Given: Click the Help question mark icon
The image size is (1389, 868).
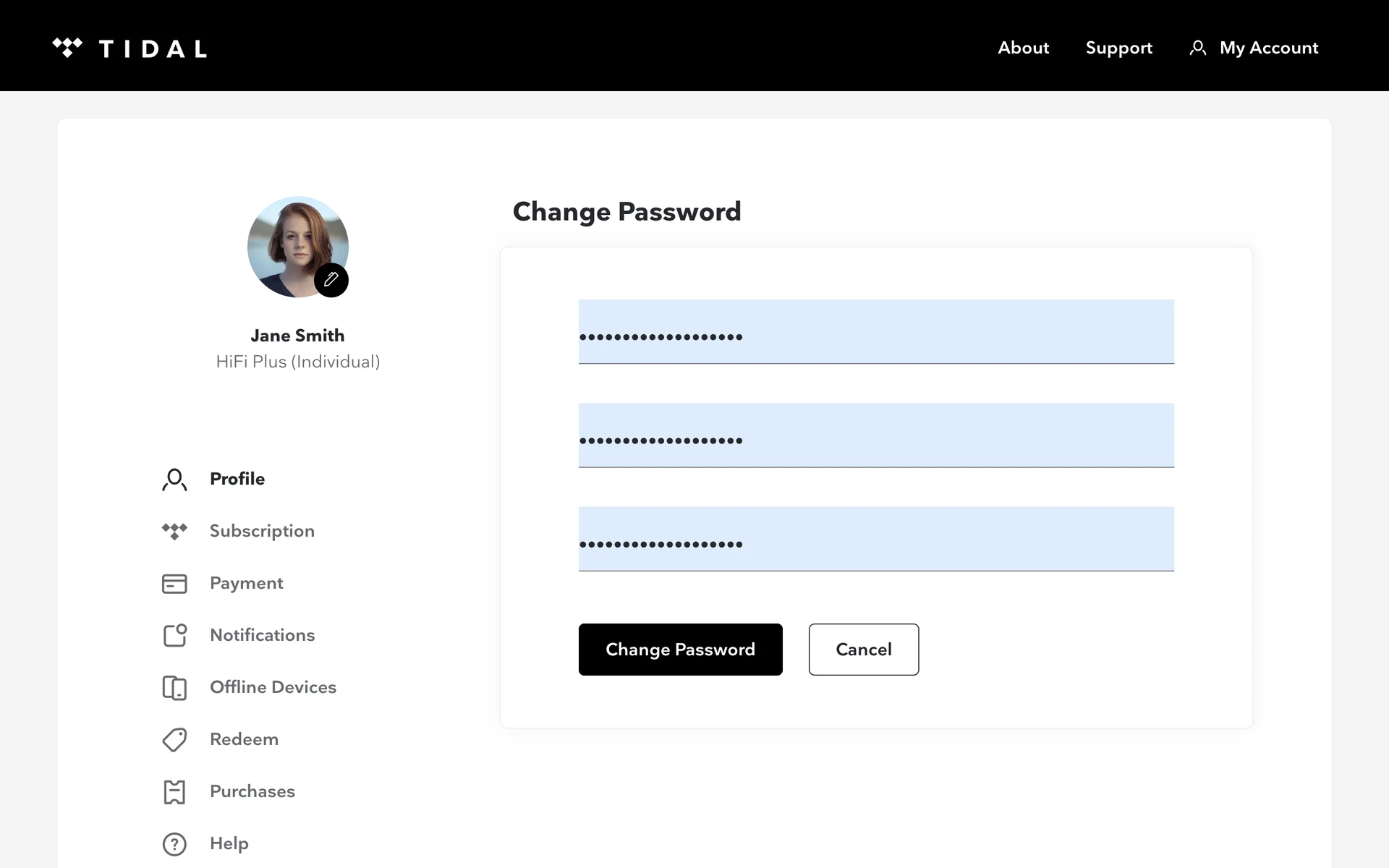Looking at the screenshot, I should pyautogui.click(x=174, y=844).
